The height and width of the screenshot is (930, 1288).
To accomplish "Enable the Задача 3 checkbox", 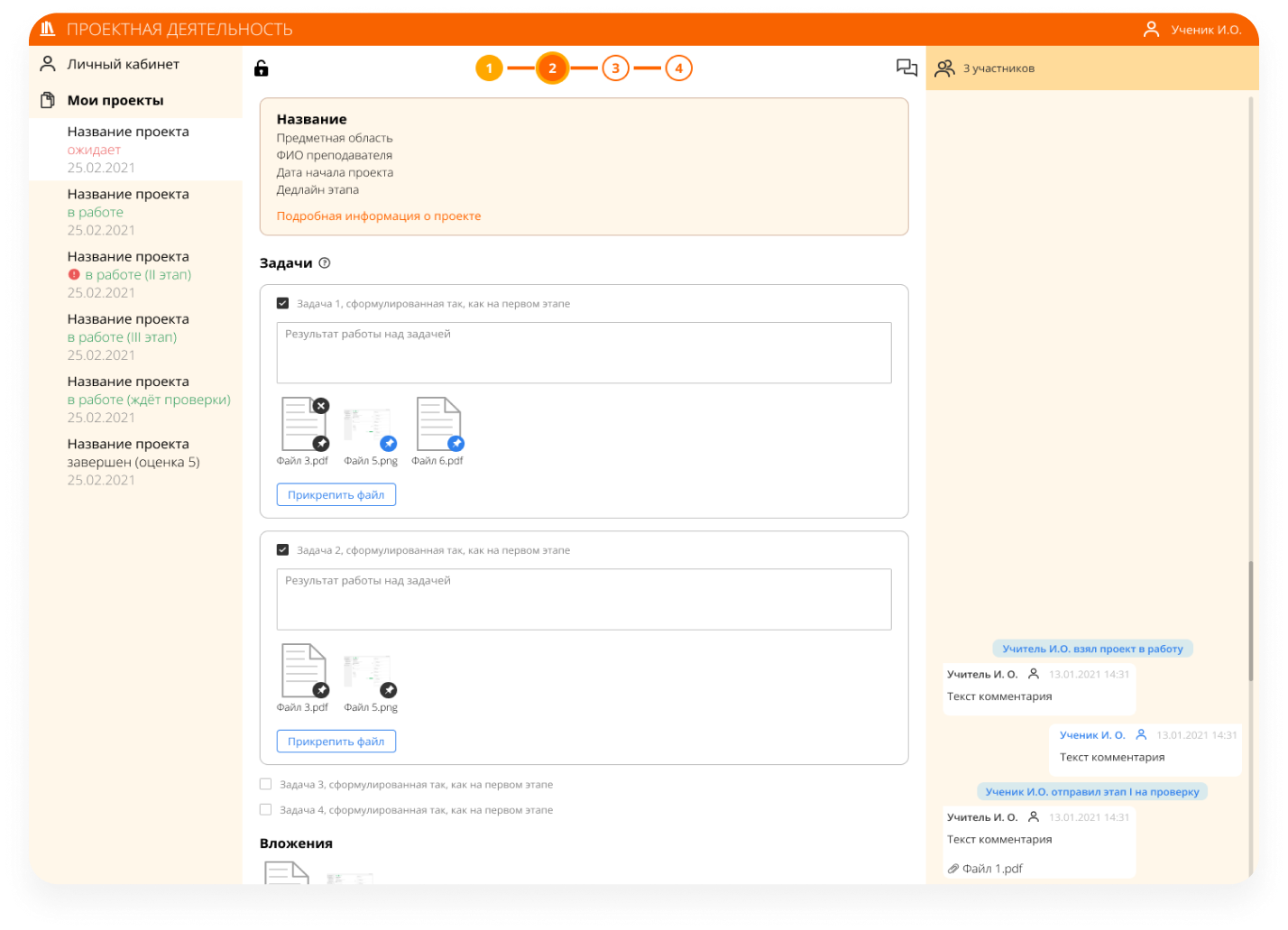I will pos(266,785).
